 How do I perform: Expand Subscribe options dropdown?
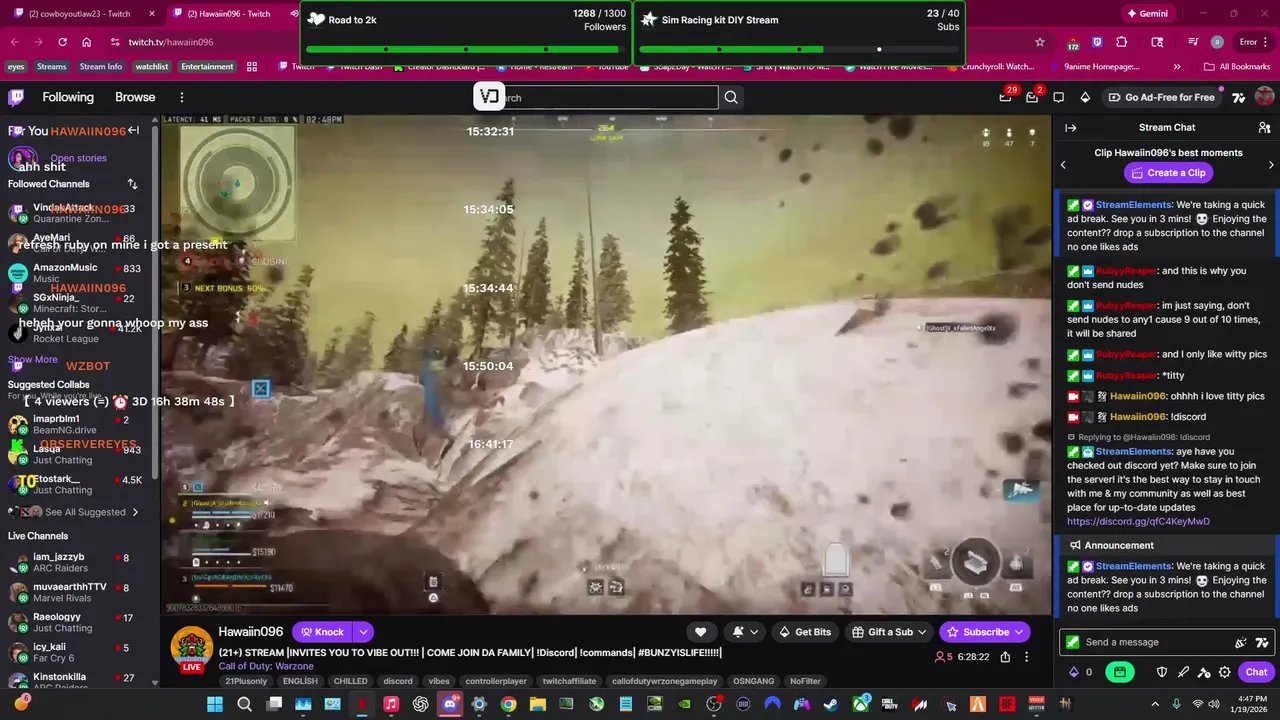pos(1019,632)
